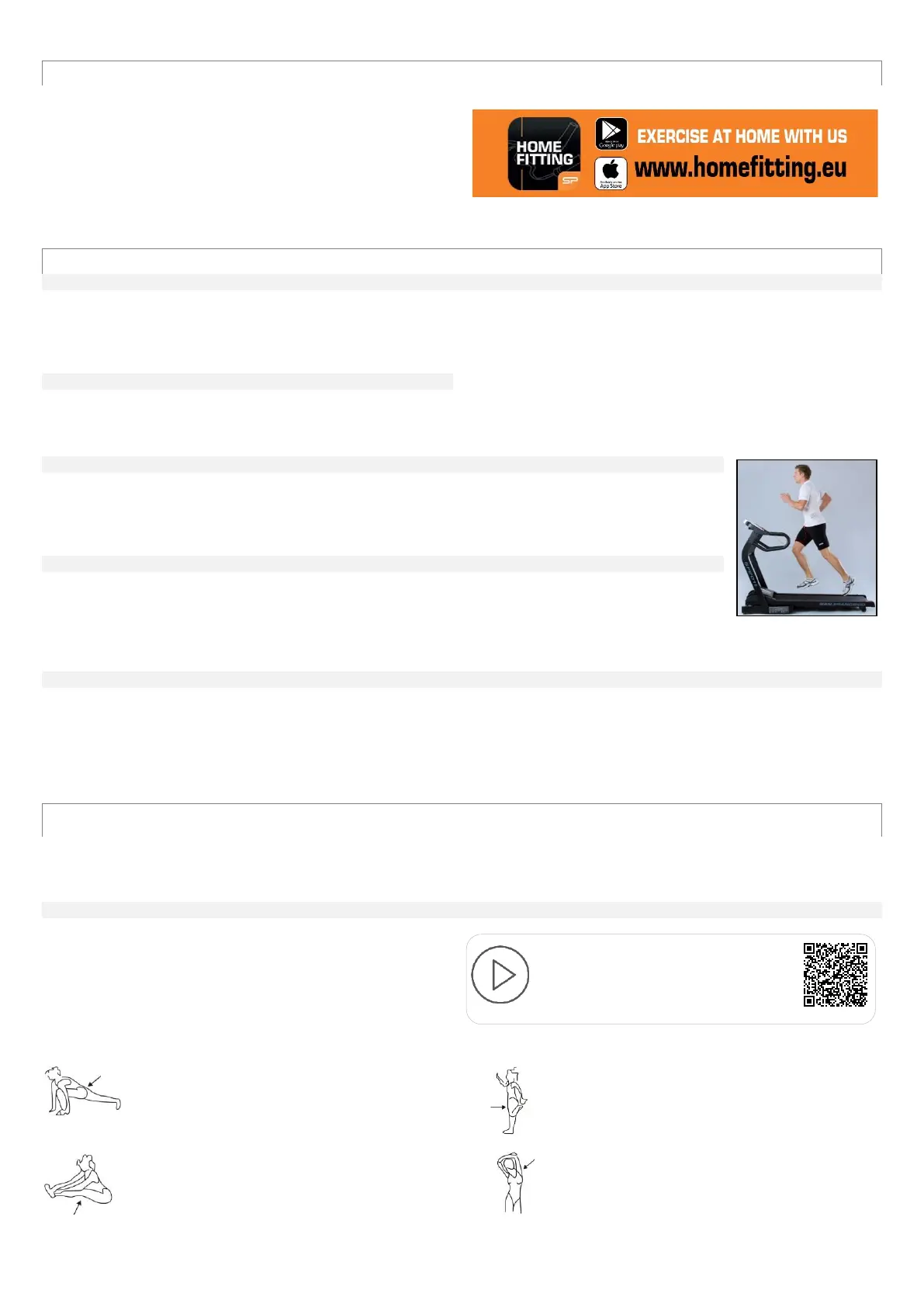Open the Google Play store badge
The width and height of the screenshot is (924, 1307).
pos(611,133)
